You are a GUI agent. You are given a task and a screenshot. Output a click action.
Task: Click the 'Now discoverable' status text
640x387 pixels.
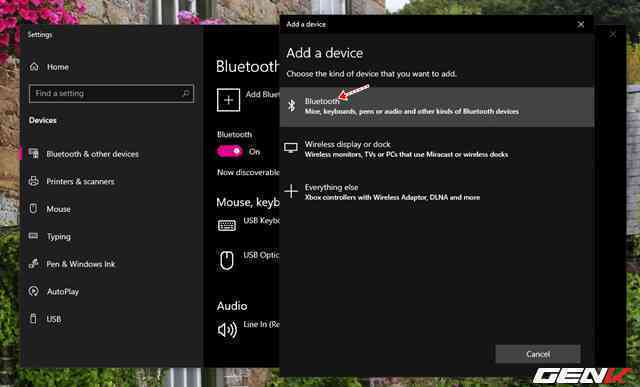pyautogui.click(x=248, y=172)
